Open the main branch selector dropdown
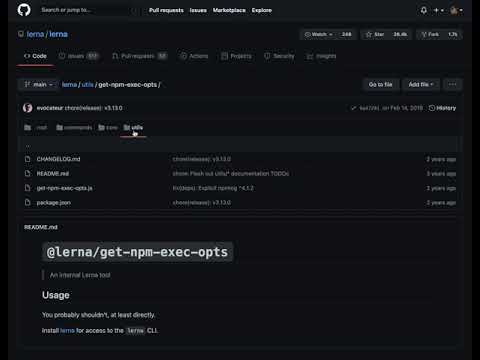Image resolution: width=480 pixels, height=360 pixels. tap(38, 85)
